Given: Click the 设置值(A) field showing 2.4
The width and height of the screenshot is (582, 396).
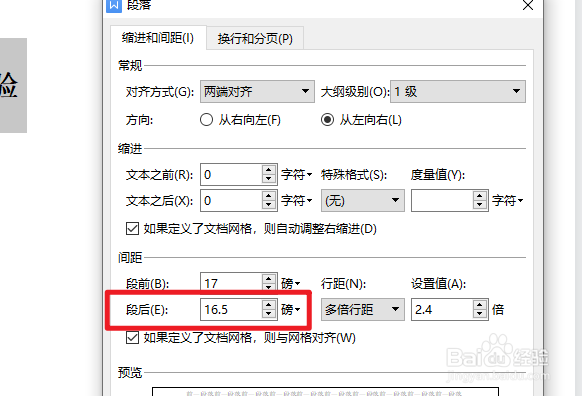Looking at the screenshot, I should [442, 309].
